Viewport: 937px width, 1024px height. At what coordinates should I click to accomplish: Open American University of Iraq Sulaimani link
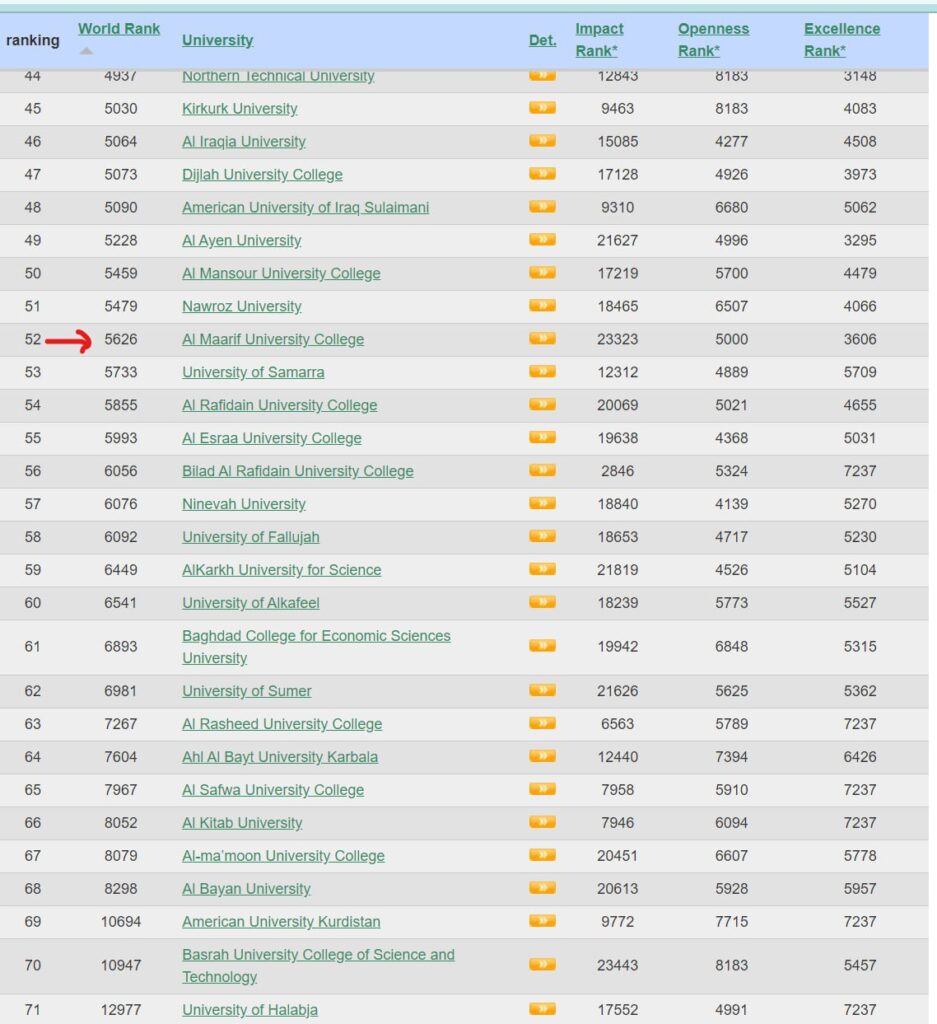coord(306,208)
